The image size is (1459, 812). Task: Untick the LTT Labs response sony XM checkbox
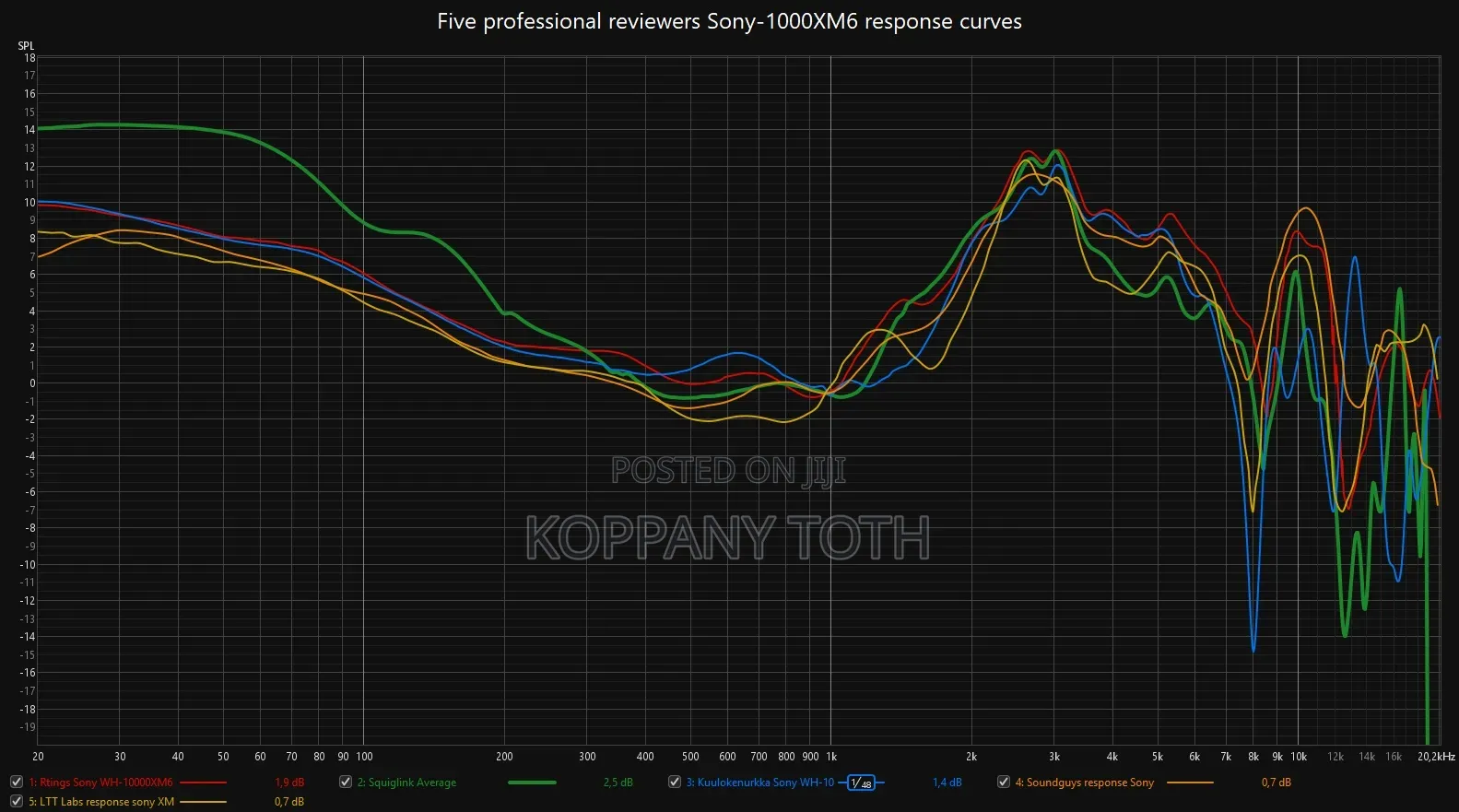click(x=17, y=801)
